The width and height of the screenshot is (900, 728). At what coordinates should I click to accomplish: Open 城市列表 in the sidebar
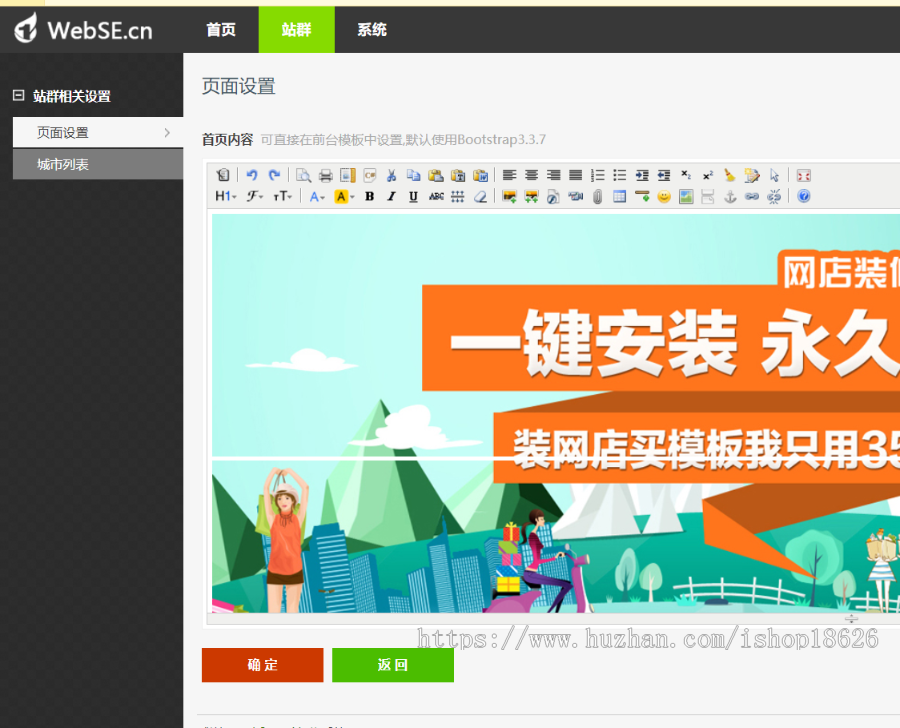pyautogui.click(x=98, y=164)
